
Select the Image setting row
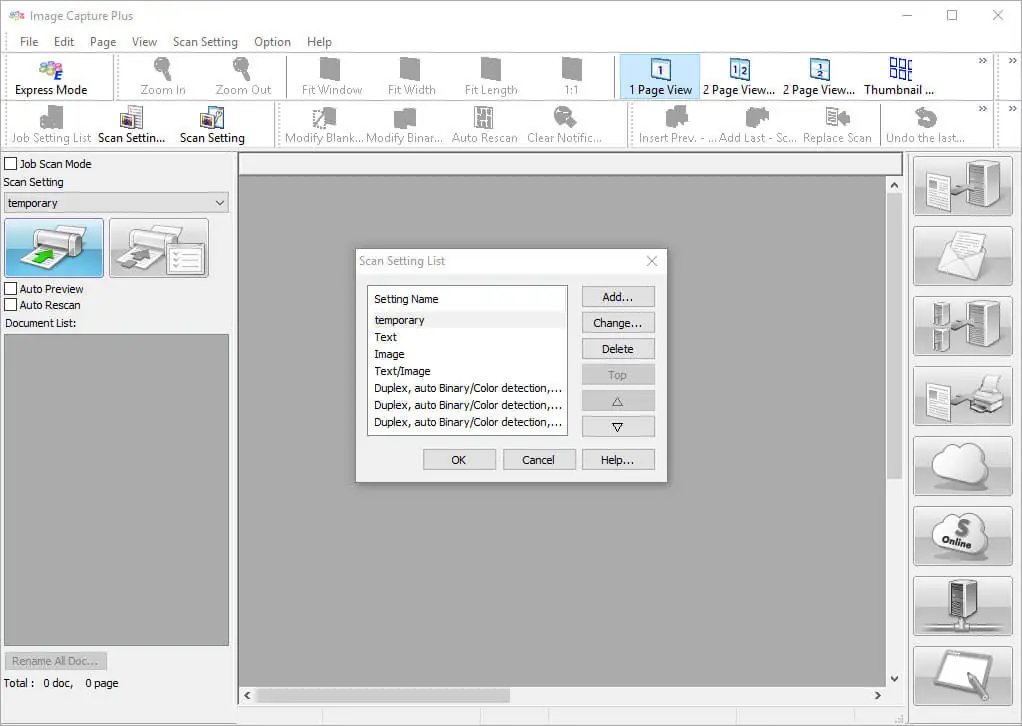467,354
